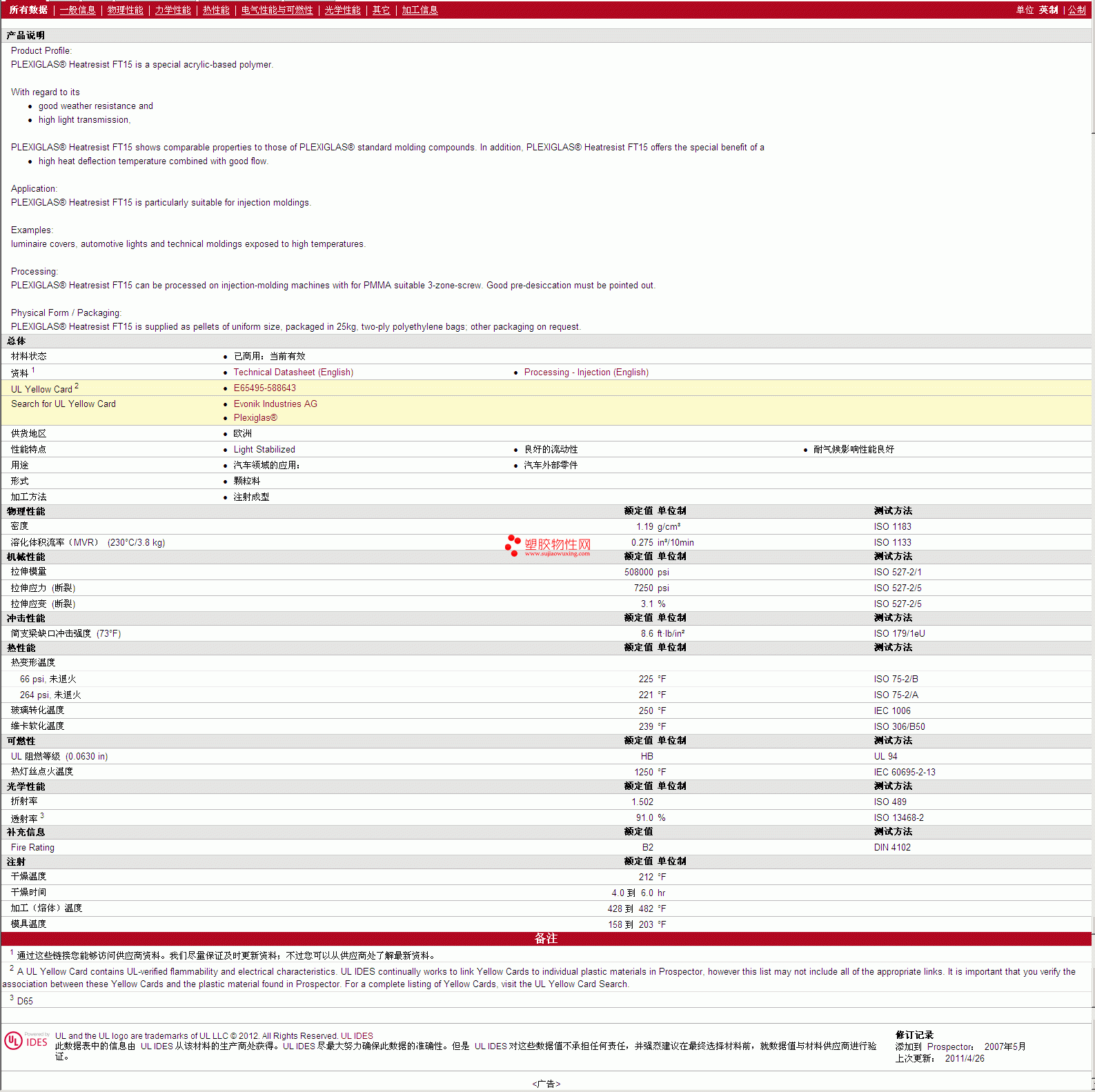Click 维卡软化温度 value 239
1095x1092 pixels.
[646, 726]
